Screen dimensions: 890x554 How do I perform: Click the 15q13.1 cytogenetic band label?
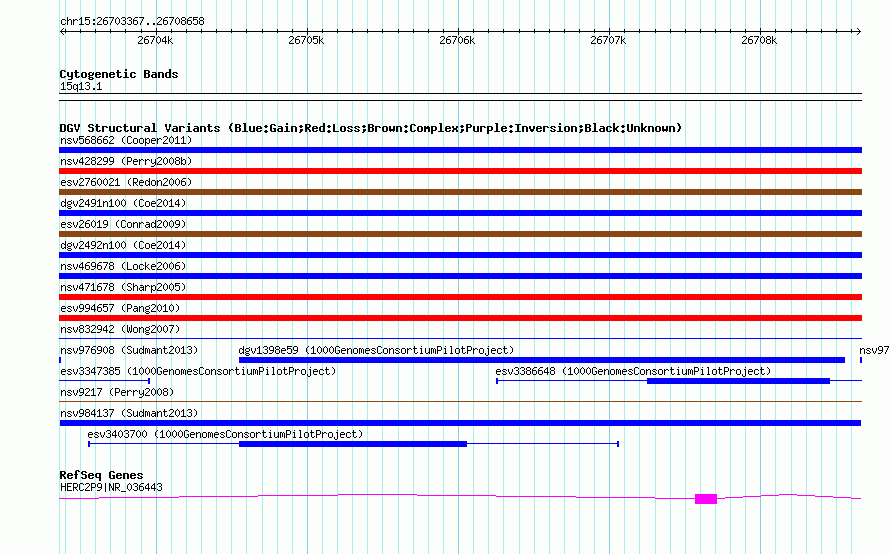click(81, 86)
